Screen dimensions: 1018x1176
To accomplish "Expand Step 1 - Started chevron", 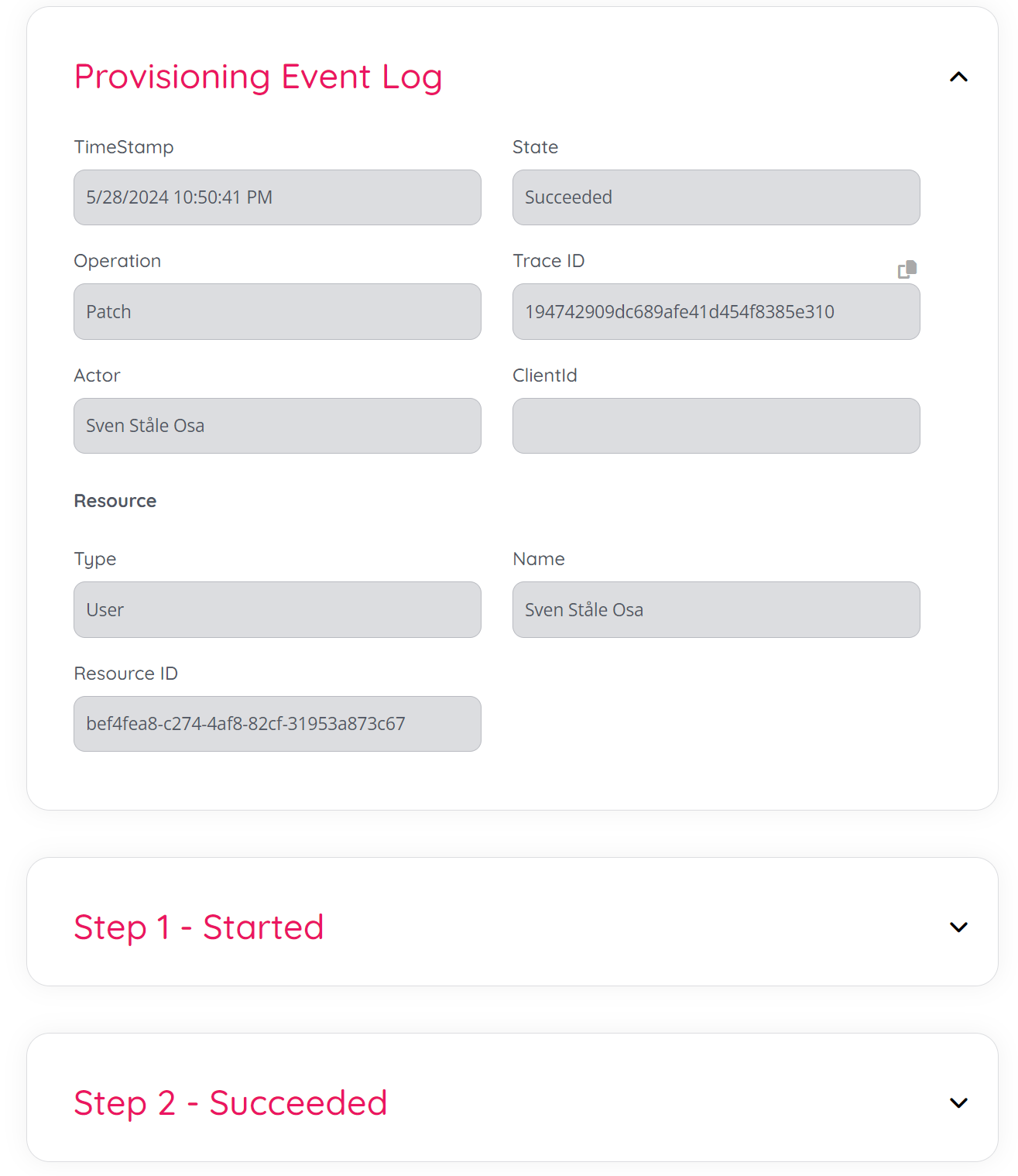I will (958, 927).
